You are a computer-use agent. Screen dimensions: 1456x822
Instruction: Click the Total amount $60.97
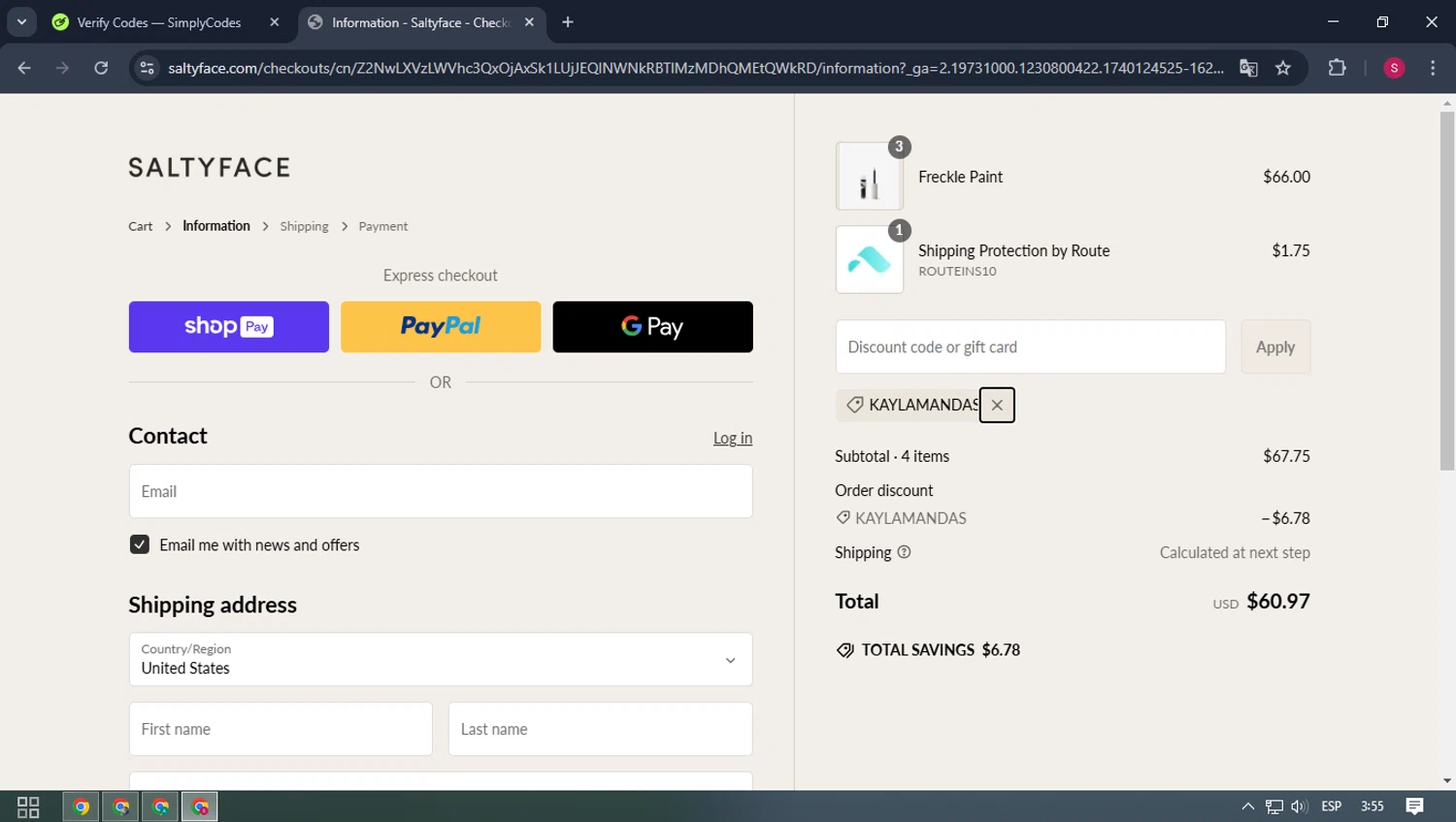coord(1278,601)
